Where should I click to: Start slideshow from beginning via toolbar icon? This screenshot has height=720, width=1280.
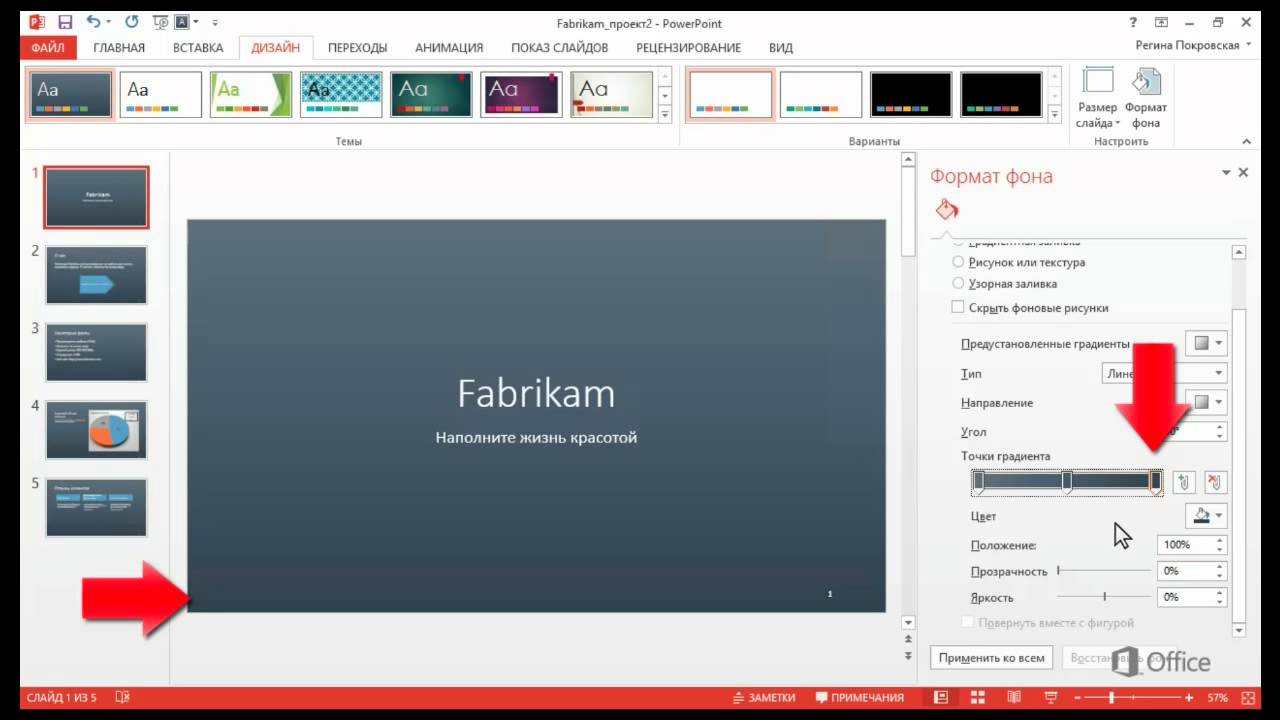(x=159, y=22)
